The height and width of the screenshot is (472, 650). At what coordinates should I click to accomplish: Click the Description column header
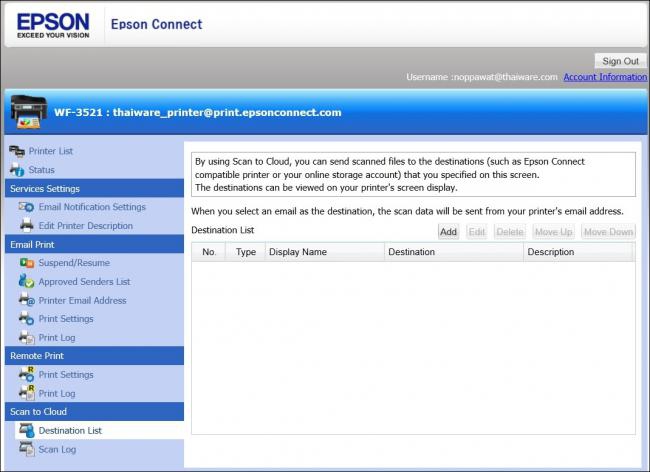point(579,252)
